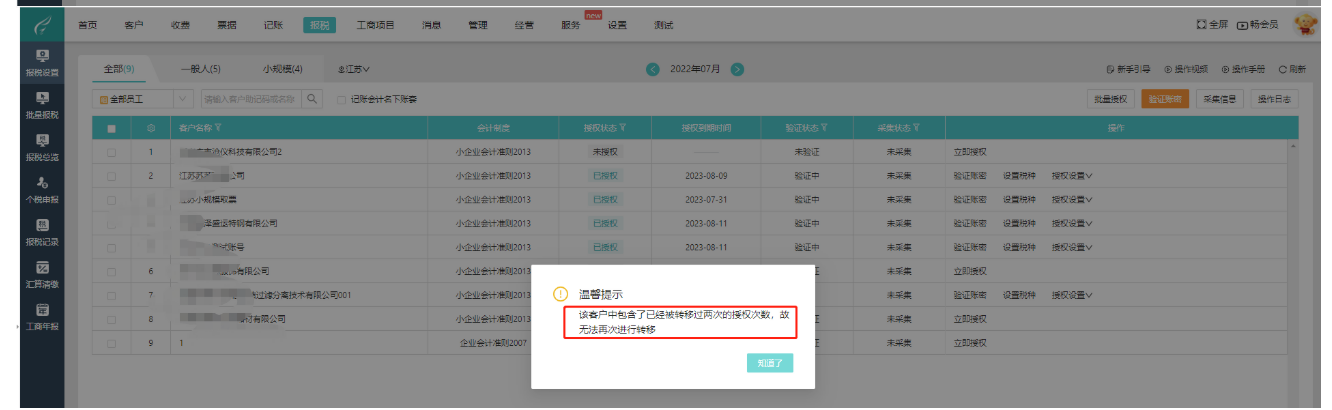Open the 江苏 region dropdown
Viewport: 1332px width, 410px height.
[x=354, y=69]
